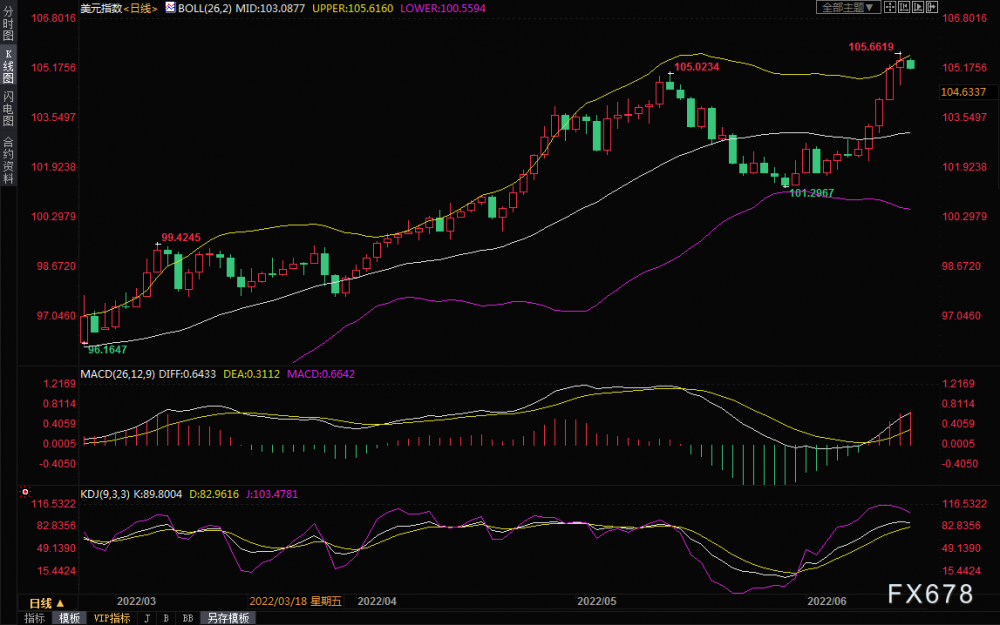Click the 2022/04 date label on timeline
The height and width of the screenshot is (625, 1000).
point(377,601)
